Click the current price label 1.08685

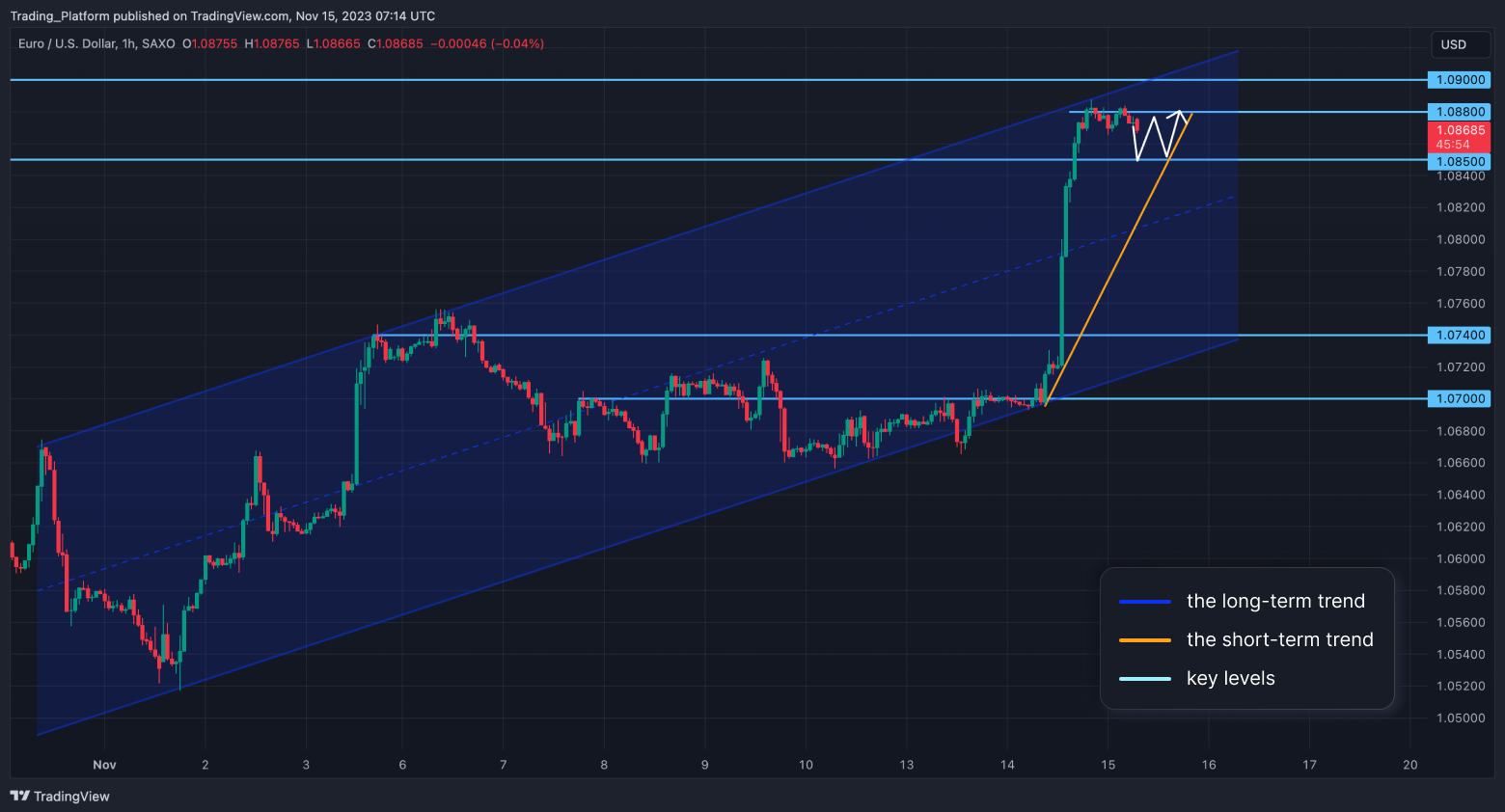(x=1460, y=129)
